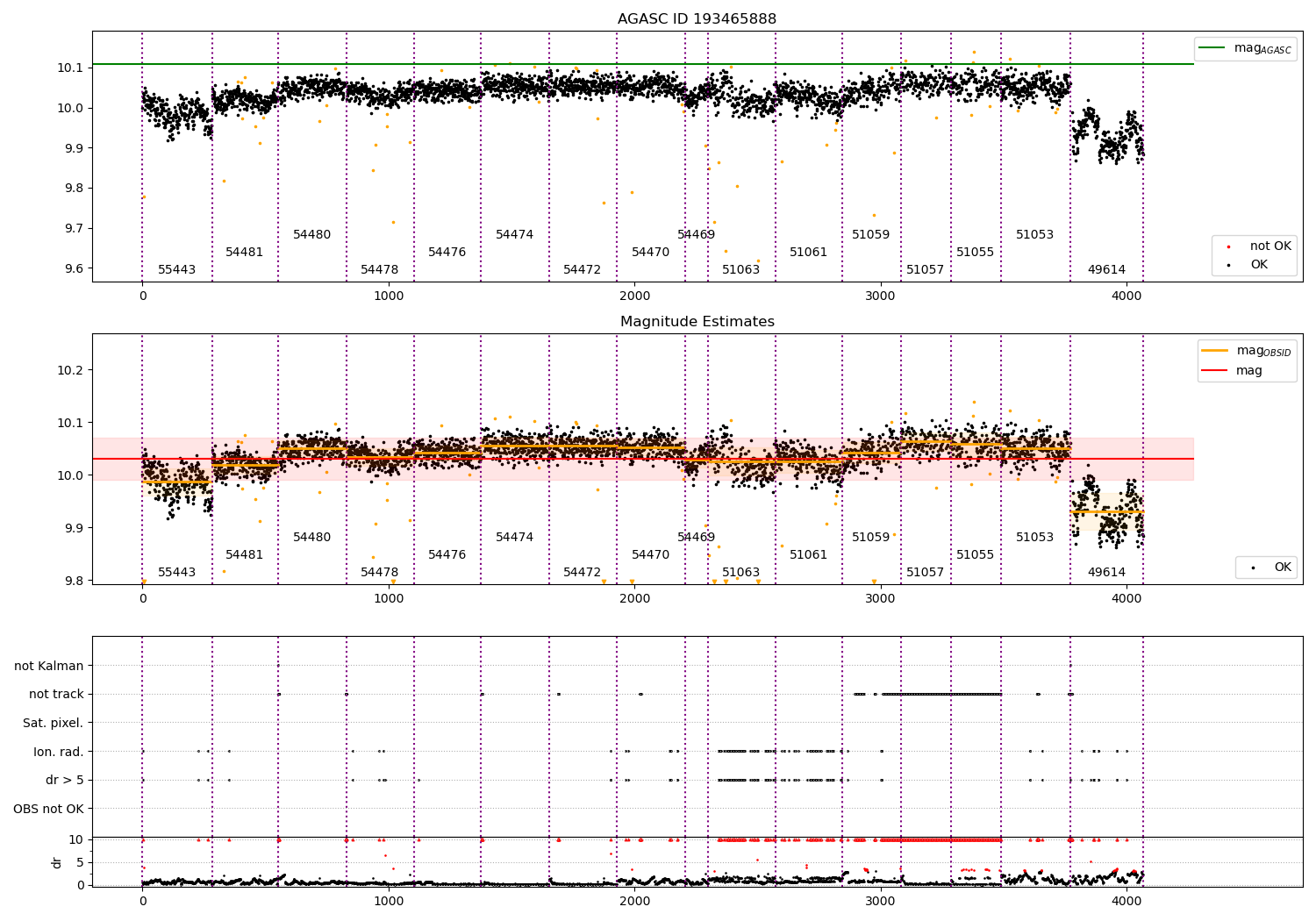Click OBSID label 54480 in the top plot
This screenshot has height=921, width=1316.
[312, 235]
